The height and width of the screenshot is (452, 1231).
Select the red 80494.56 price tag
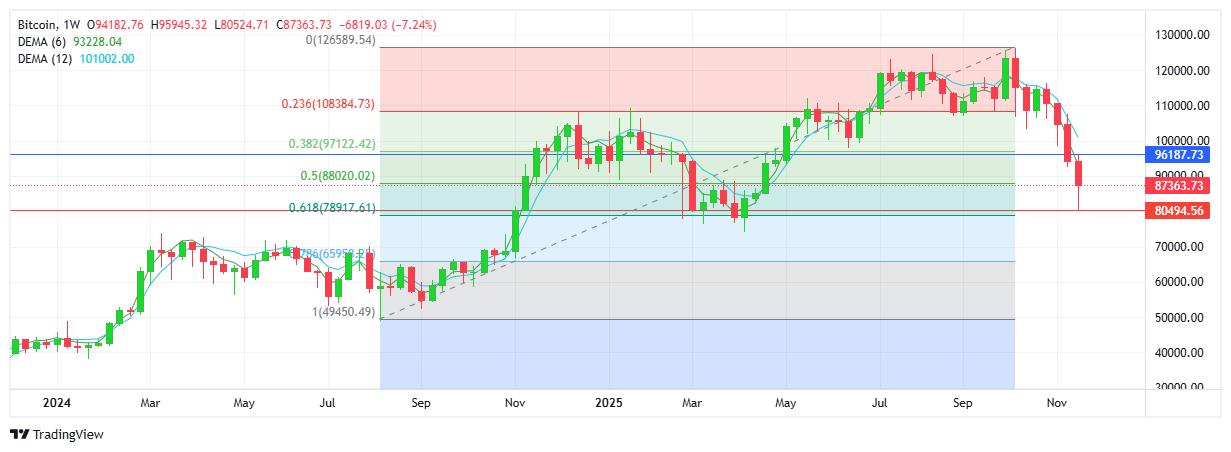pyautogui.click(x=1180, y=210)
